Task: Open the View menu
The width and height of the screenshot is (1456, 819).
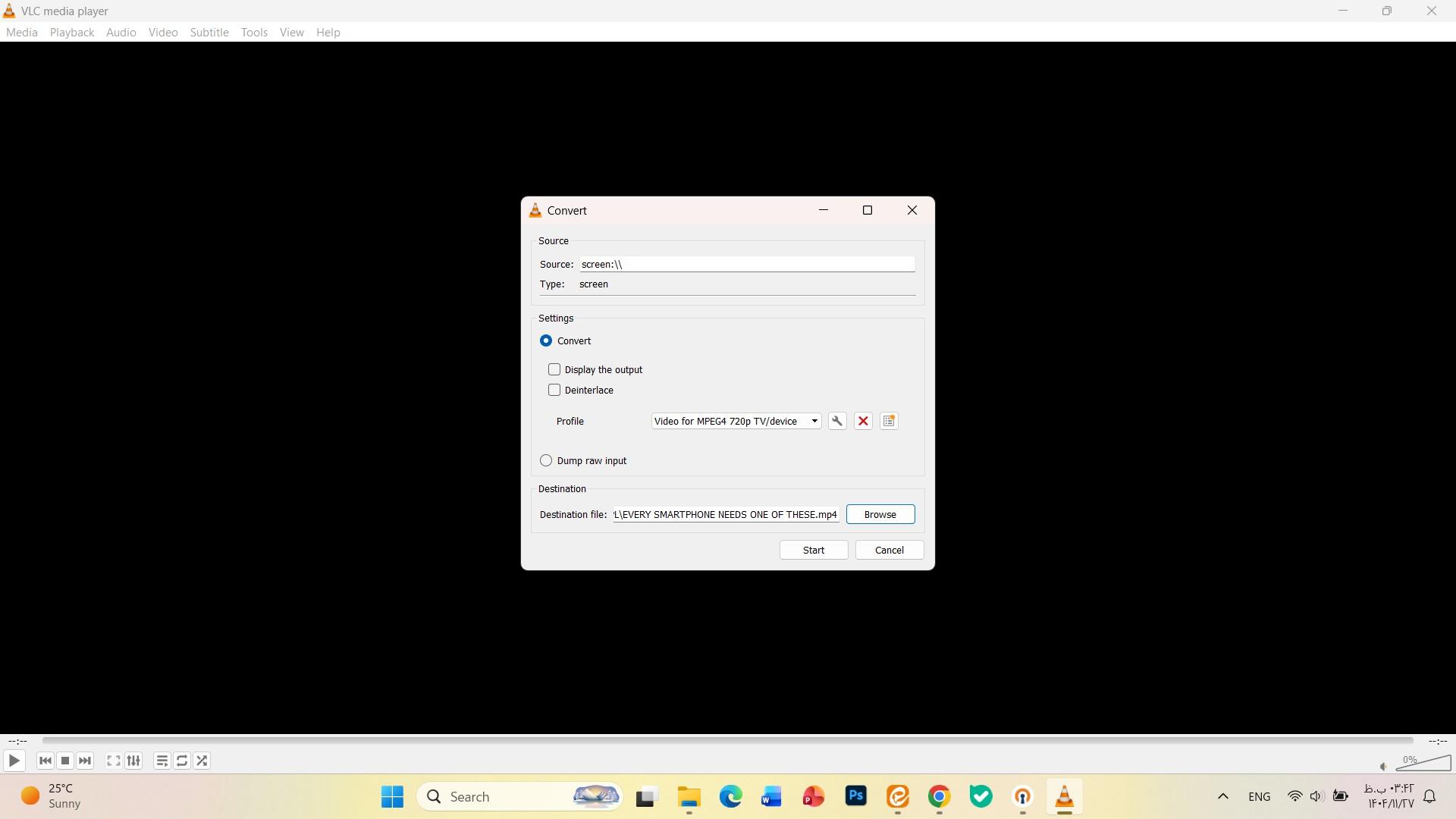Action: 292,32
